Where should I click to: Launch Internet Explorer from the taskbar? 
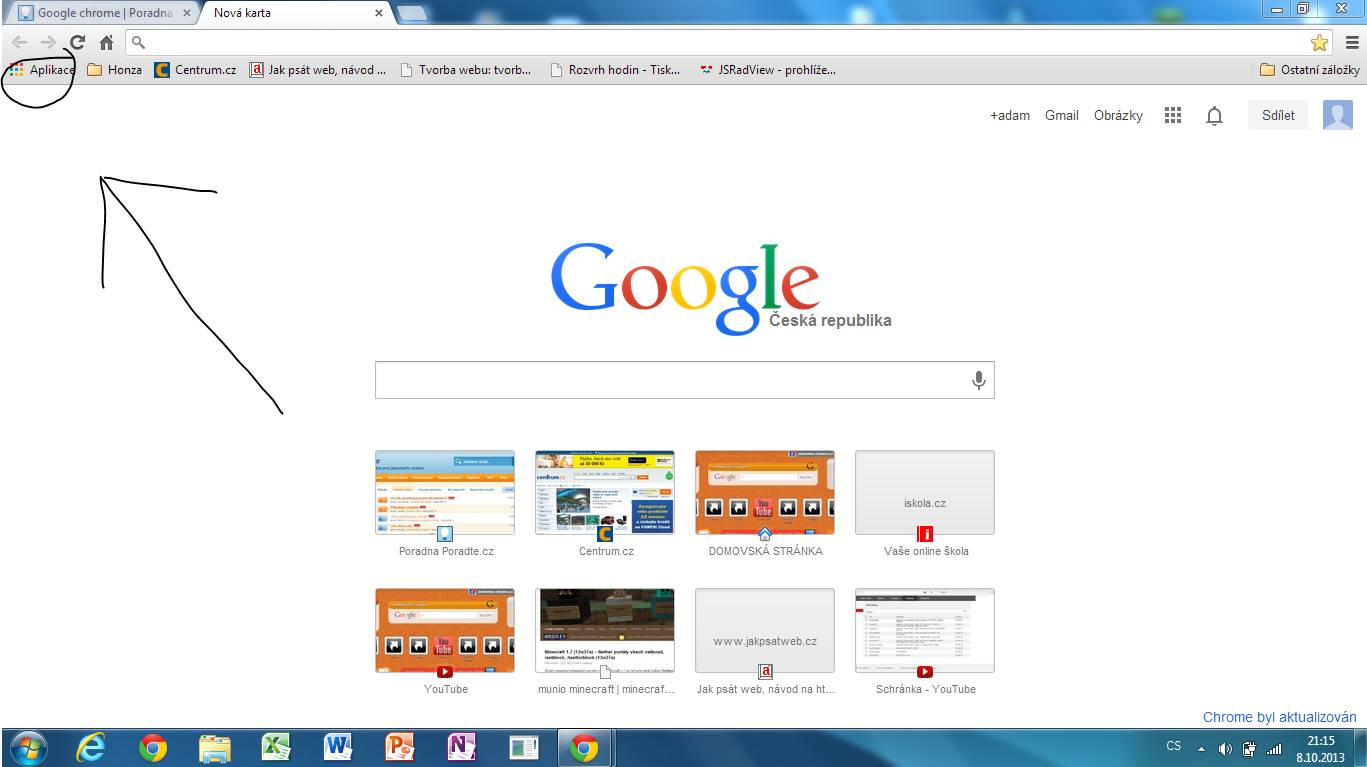91,748
